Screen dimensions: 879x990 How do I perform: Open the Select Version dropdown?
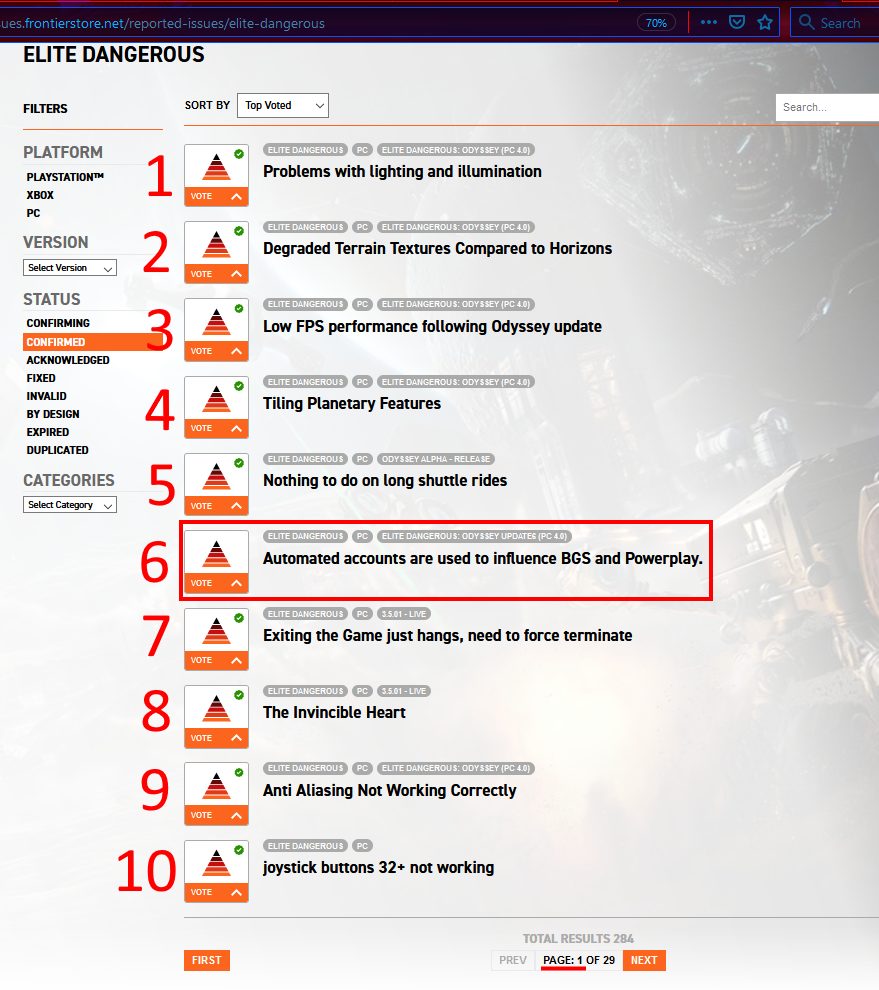70,268
